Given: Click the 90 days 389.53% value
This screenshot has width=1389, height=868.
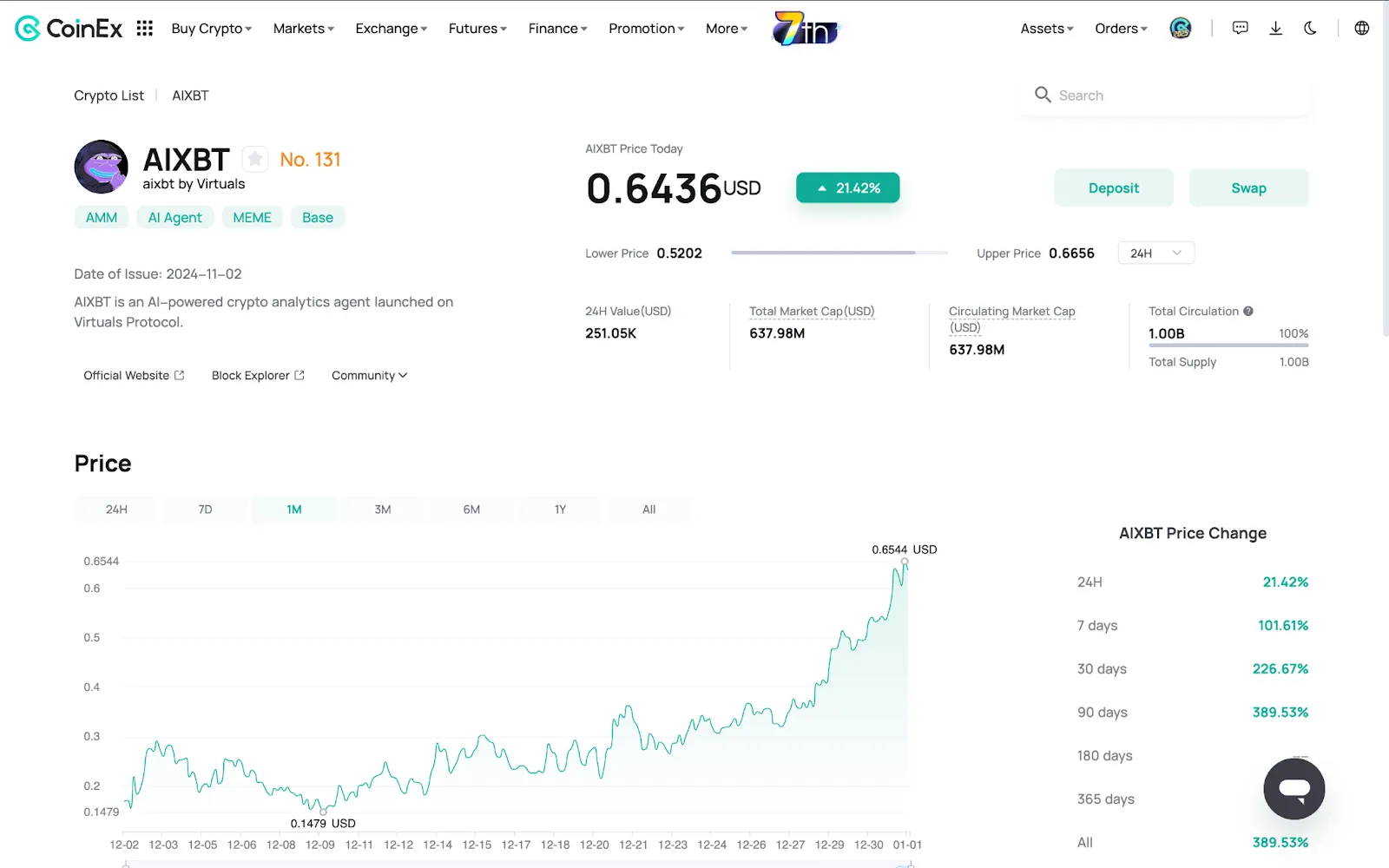Looking at the screenshot, I should coord(1280,712).
